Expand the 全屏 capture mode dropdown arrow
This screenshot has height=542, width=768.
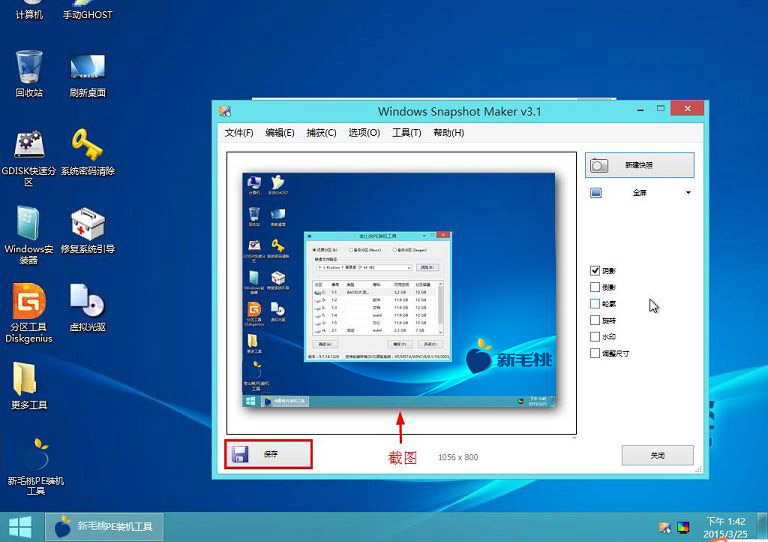point(688,192)
